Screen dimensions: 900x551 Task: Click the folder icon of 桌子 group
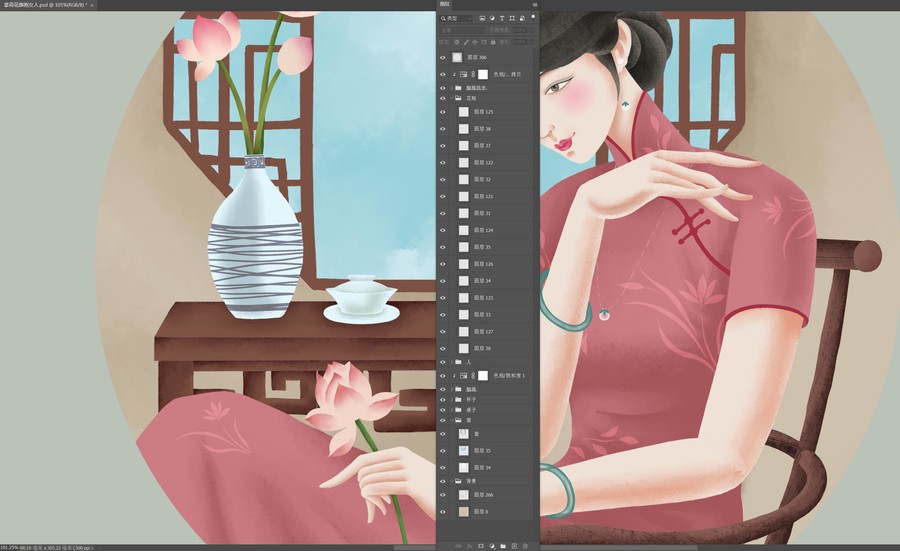pyautogui.click(x=458, y=410)
